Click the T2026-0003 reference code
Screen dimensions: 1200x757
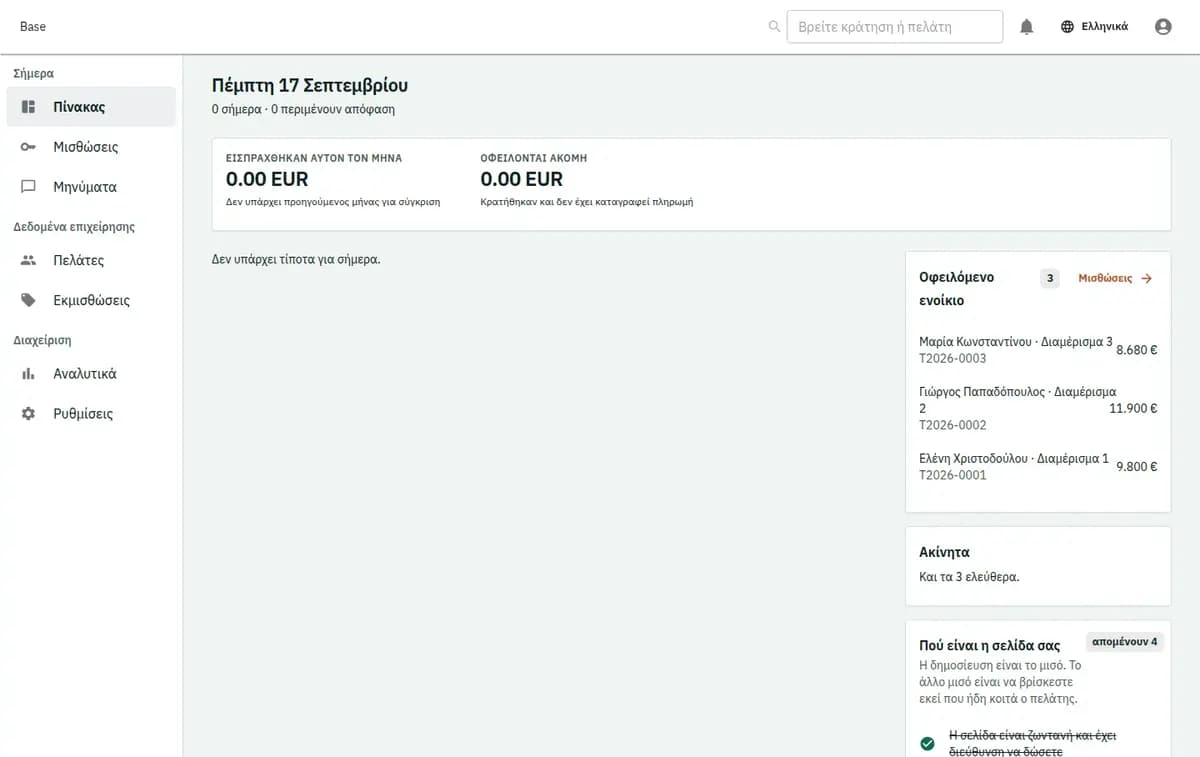953,358
